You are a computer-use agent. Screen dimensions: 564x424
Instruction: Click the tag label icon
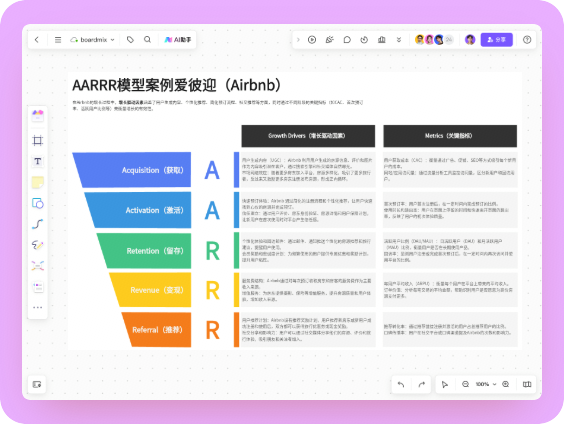click(130, 40)
